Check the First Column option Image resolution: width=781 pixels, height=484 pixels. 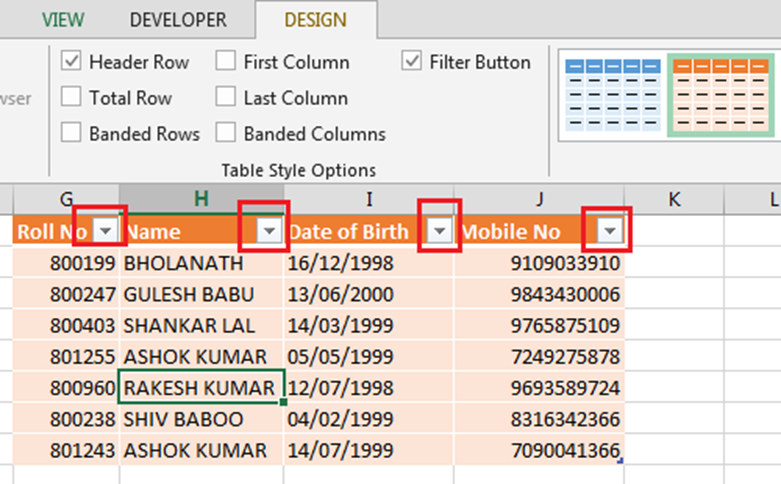[226, 62]
